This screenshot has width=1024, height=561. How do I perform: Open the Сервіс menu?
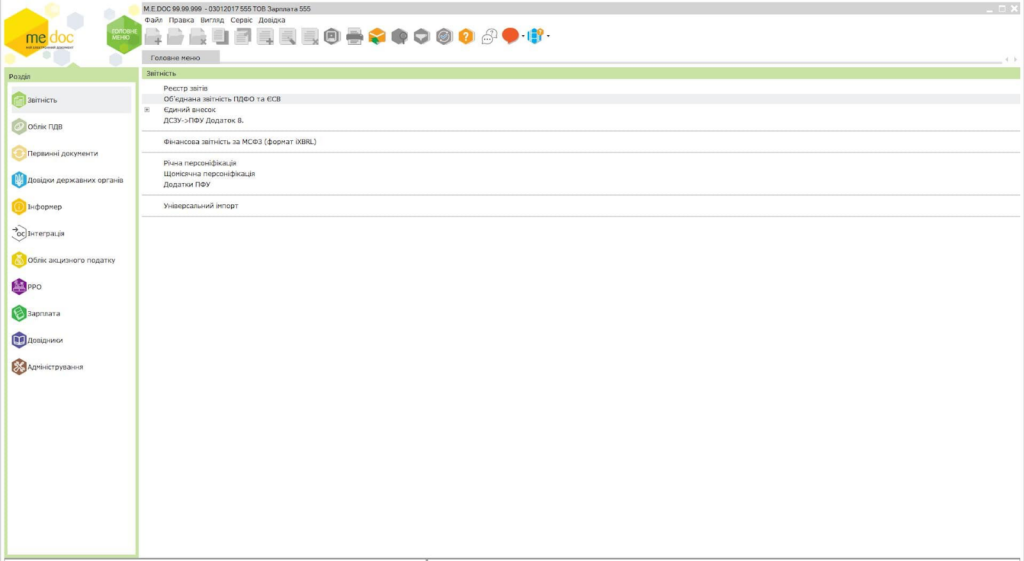(x=241, y=20)
